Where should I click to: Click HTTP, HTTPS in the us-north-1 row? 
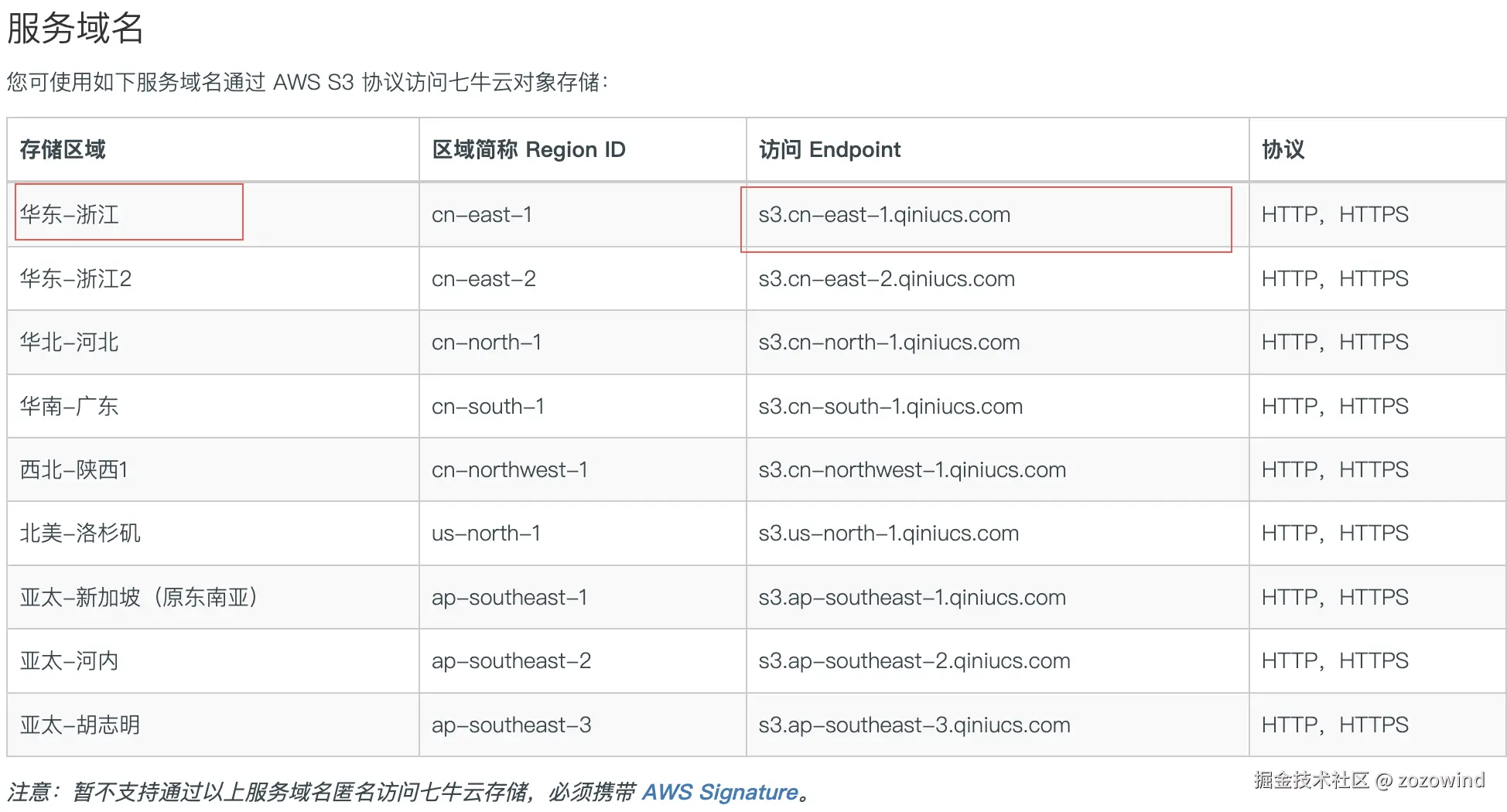1335,533
